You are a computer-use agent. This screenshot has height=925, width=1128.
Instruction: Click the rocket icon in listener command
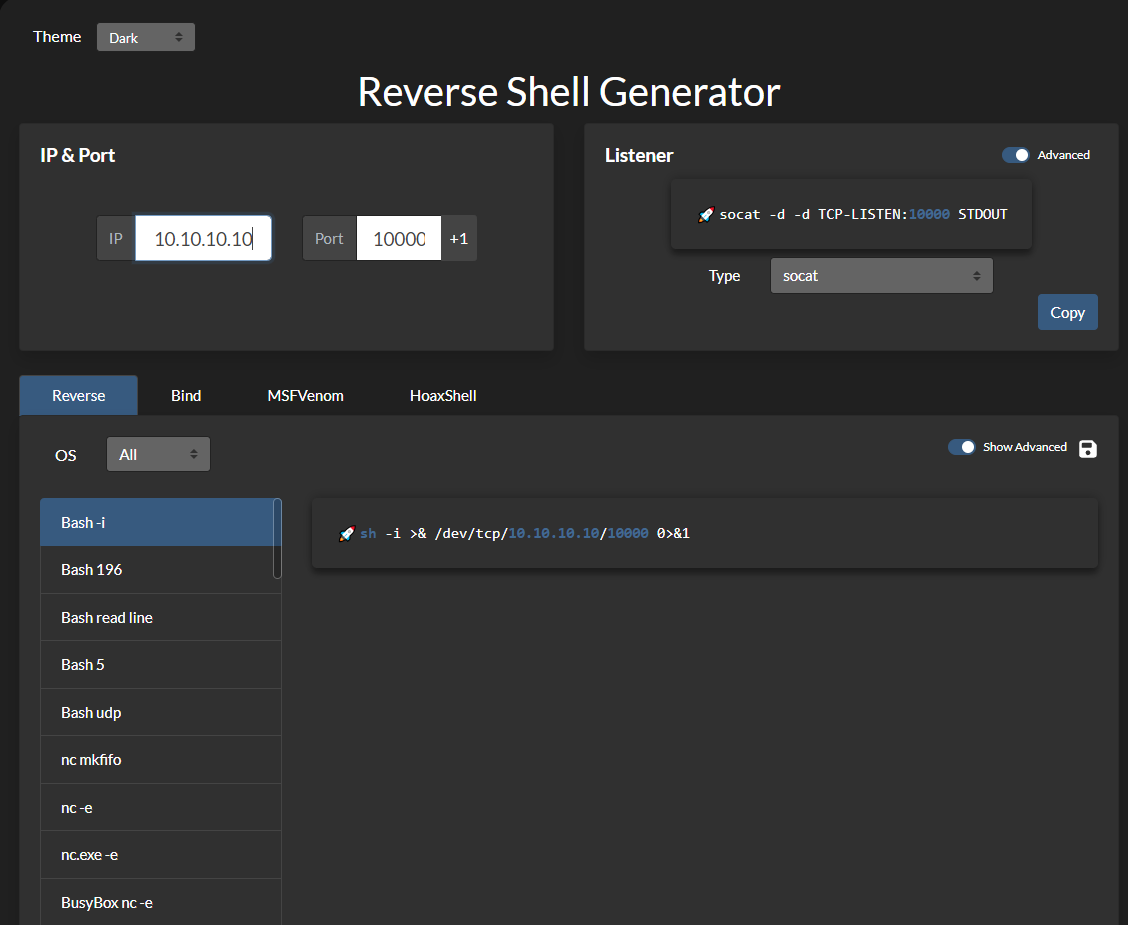coord(706,214)
